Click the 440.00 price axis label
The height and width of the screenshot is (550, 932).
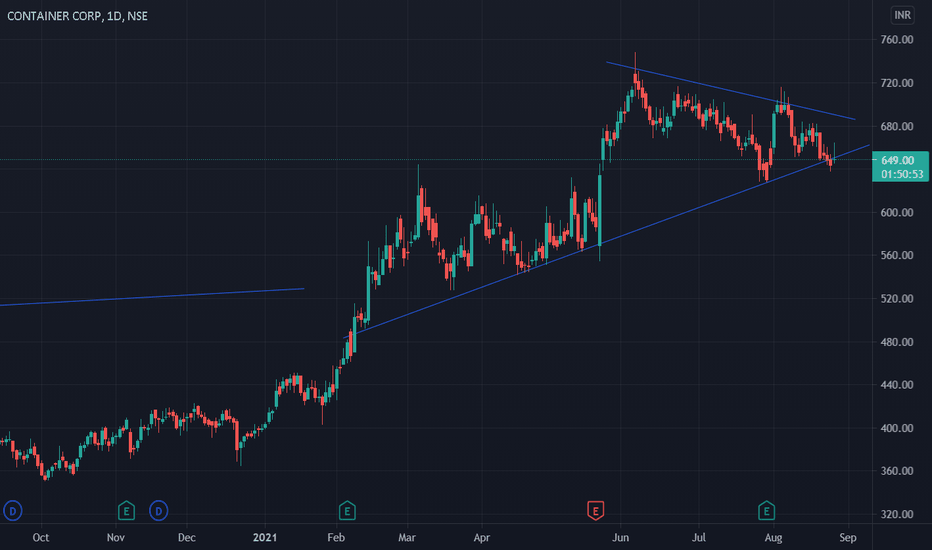tap(897, 385)
